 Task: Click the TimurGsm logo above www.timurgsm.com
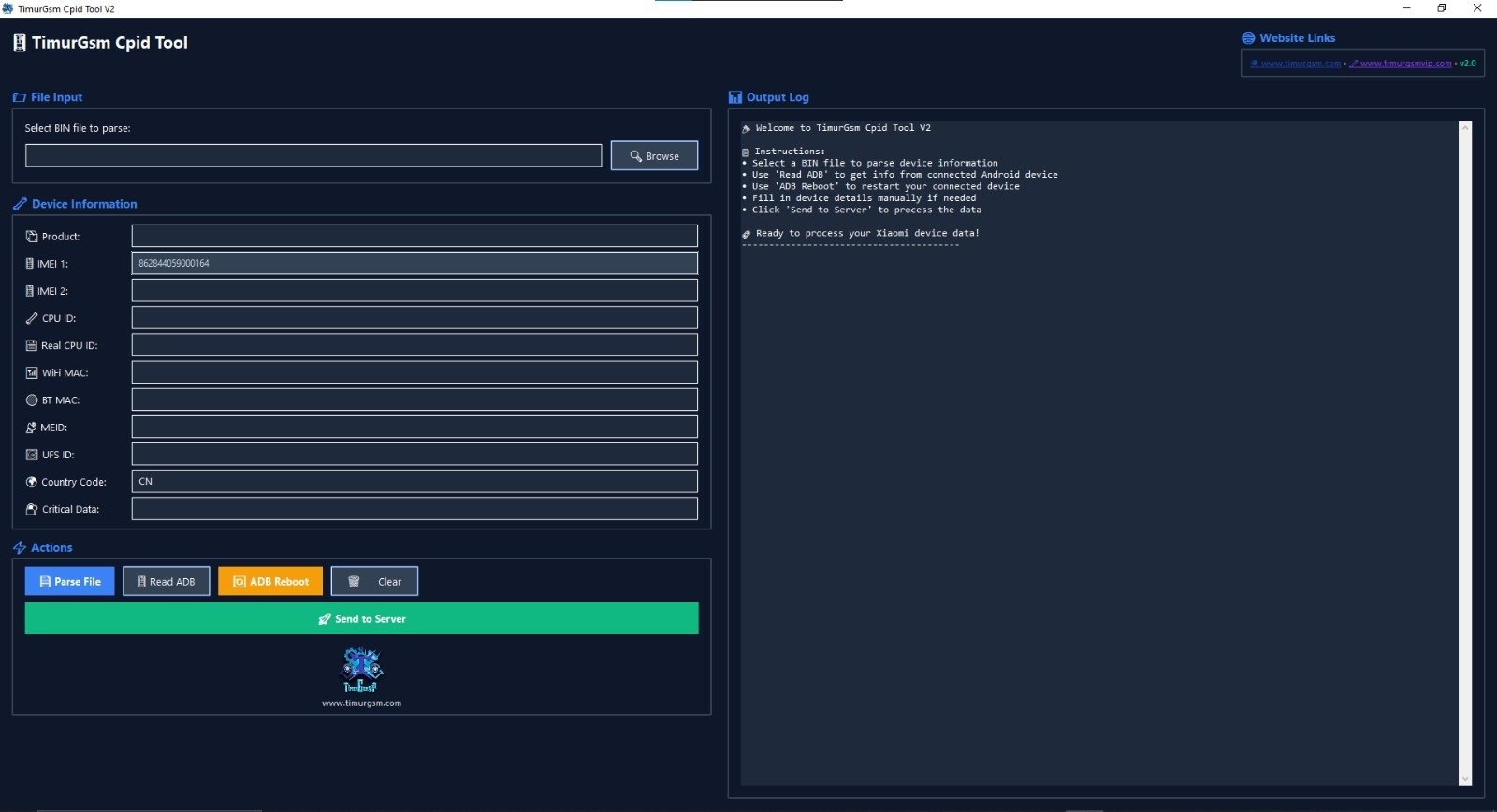pyautogui.click(x=361, y=670)
